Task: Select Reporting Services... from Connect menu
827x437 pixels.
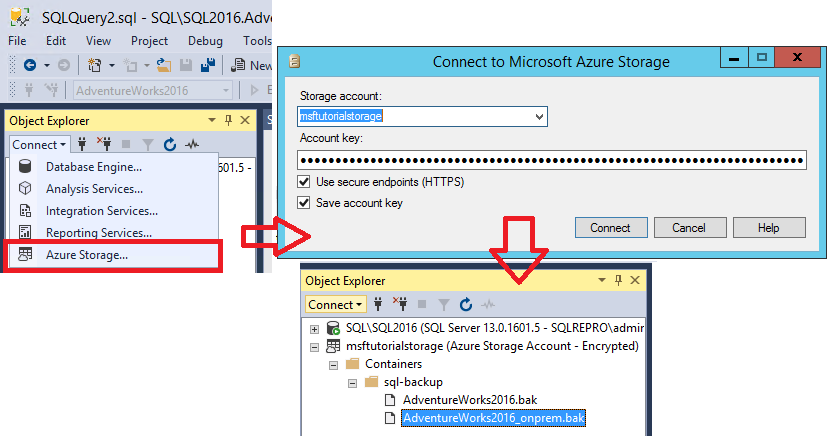Action: [x=113, y=232]
